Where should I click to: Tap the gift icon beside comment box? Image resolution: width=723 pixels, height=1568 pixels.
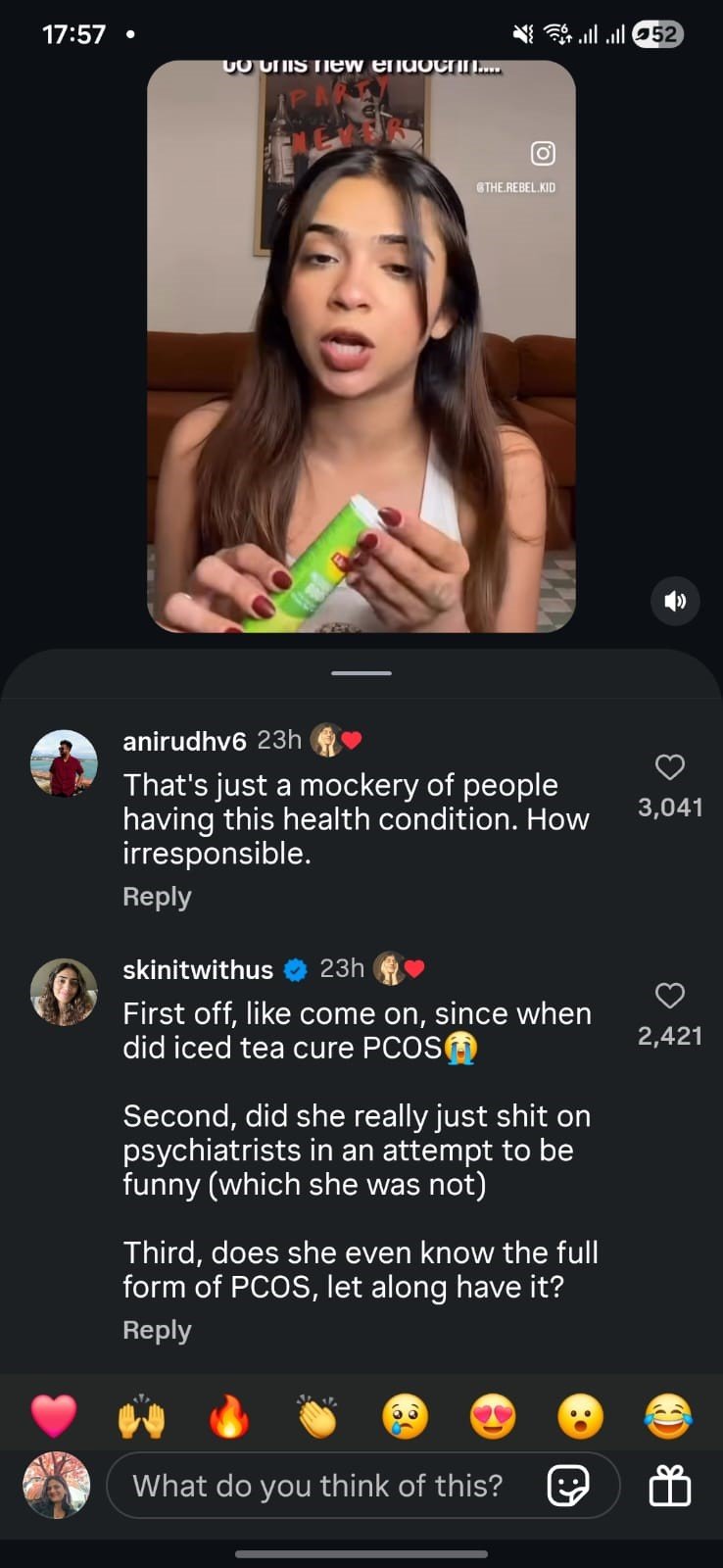[670, 1486]
